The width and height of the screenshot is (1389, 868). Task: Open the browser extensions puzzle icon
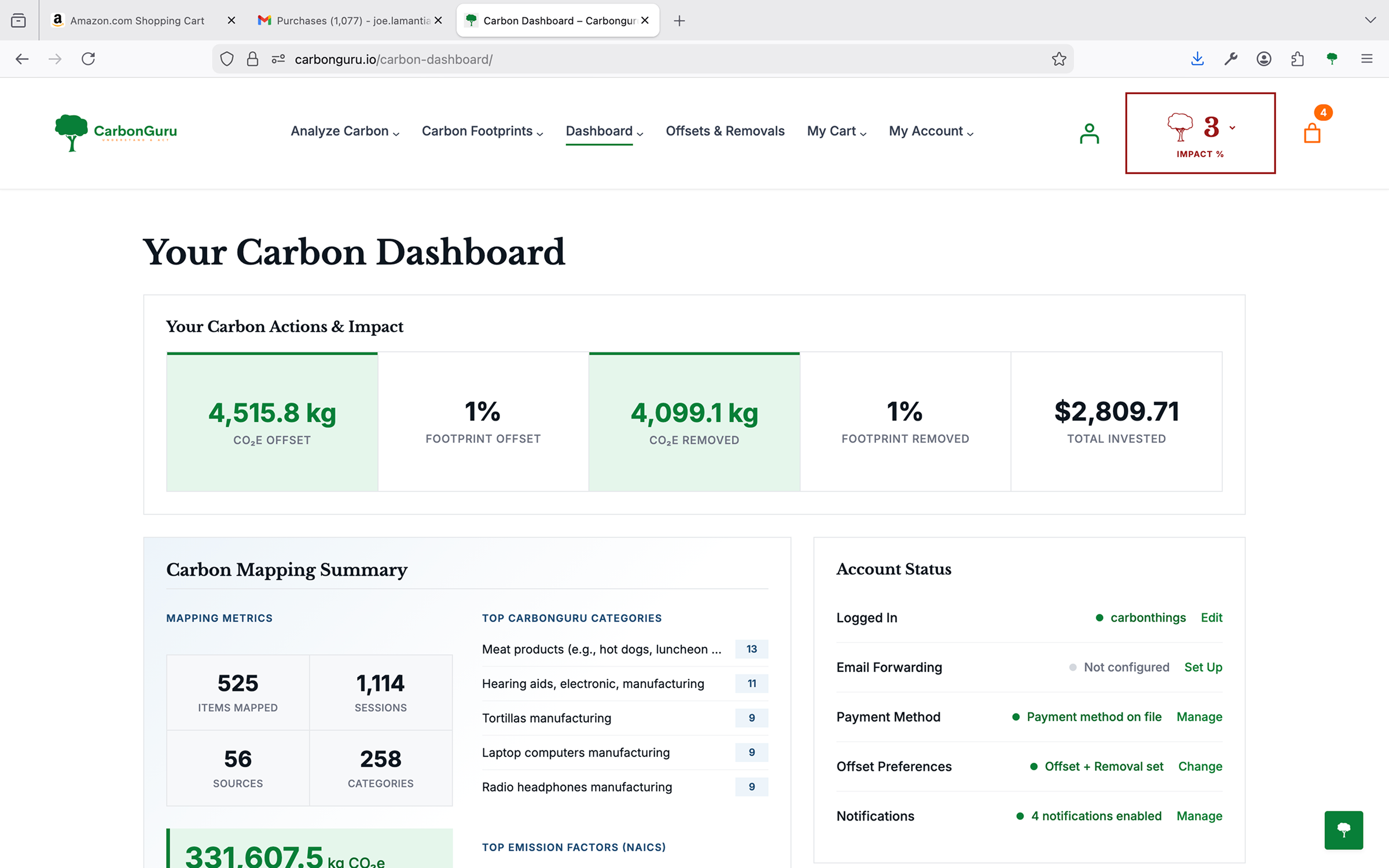[1297, 58]
